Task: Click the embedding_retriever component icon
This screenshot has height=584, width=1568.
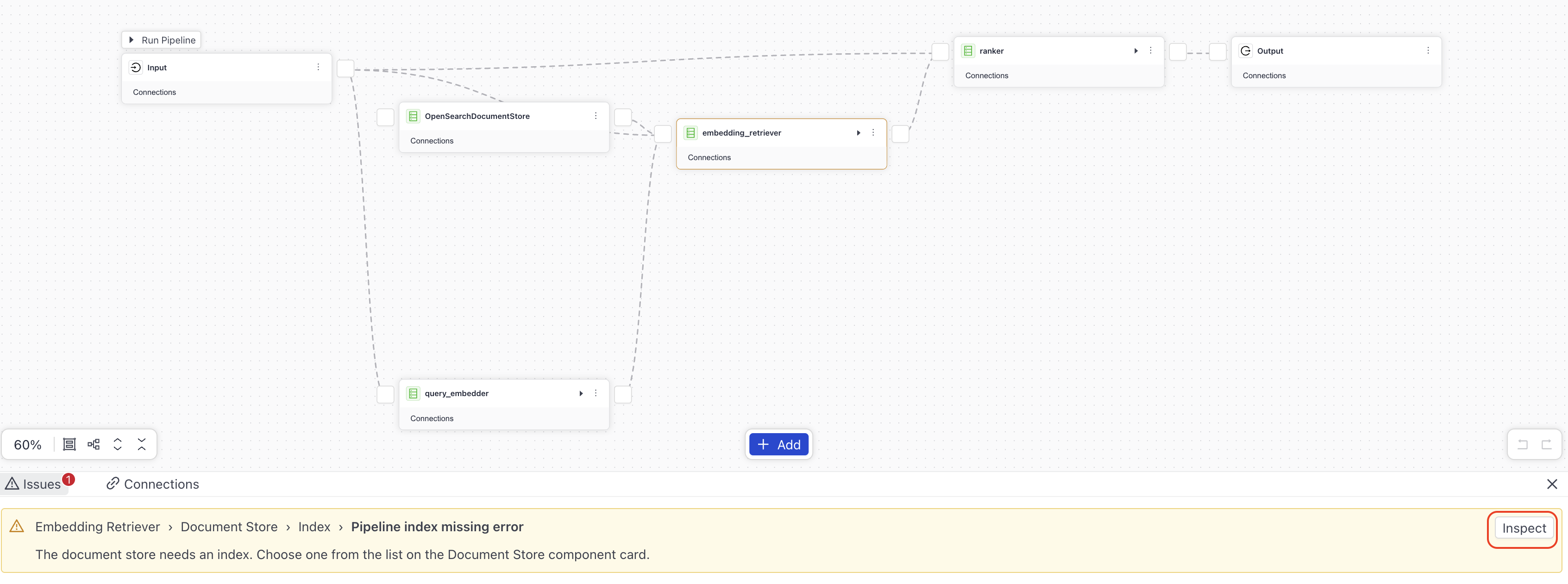Action: [x=691, y=133]
